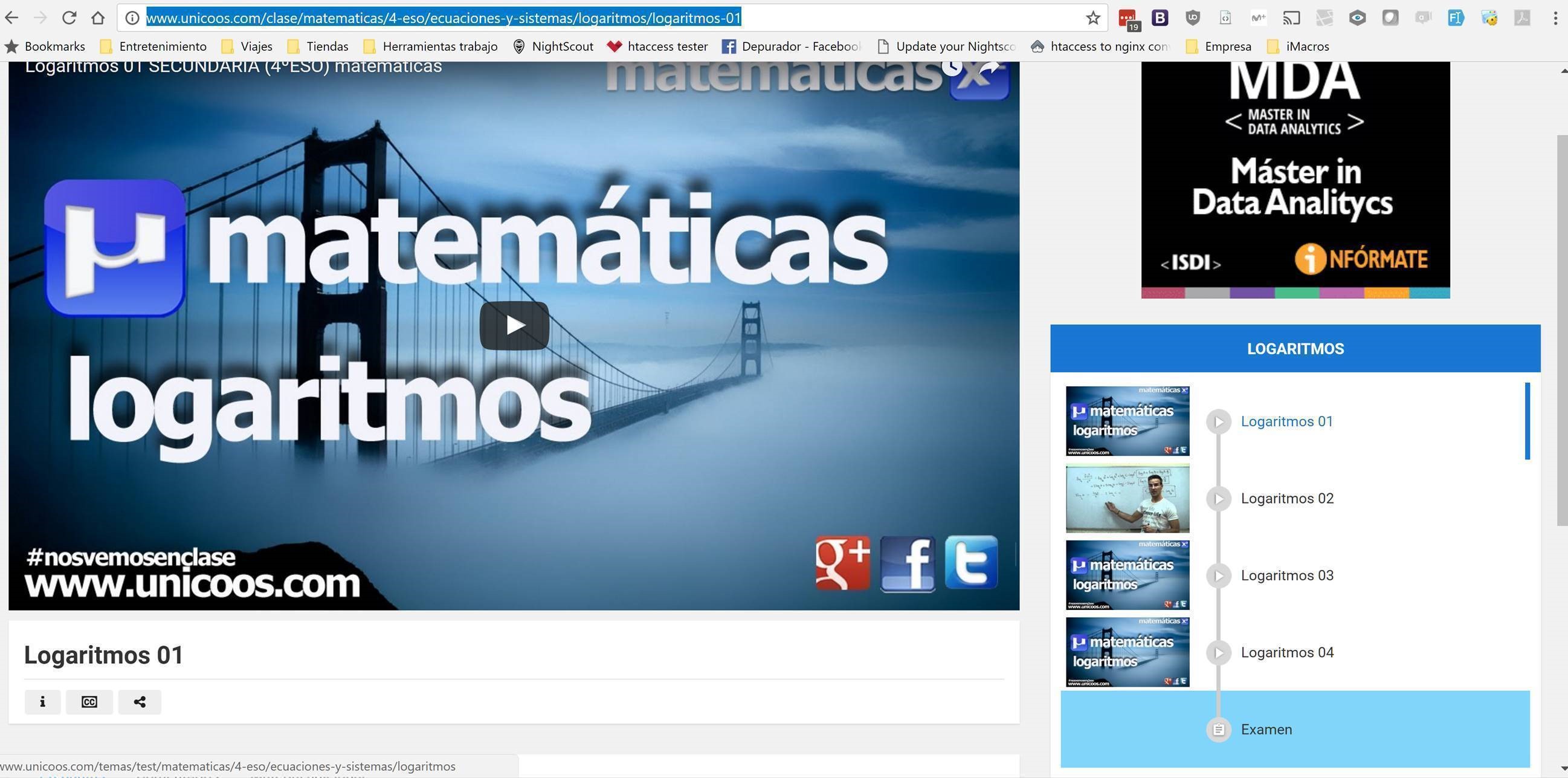Viewport: 1568px width, 778px height.
Task: Click the share icon below video
Action: pos(140,702)
